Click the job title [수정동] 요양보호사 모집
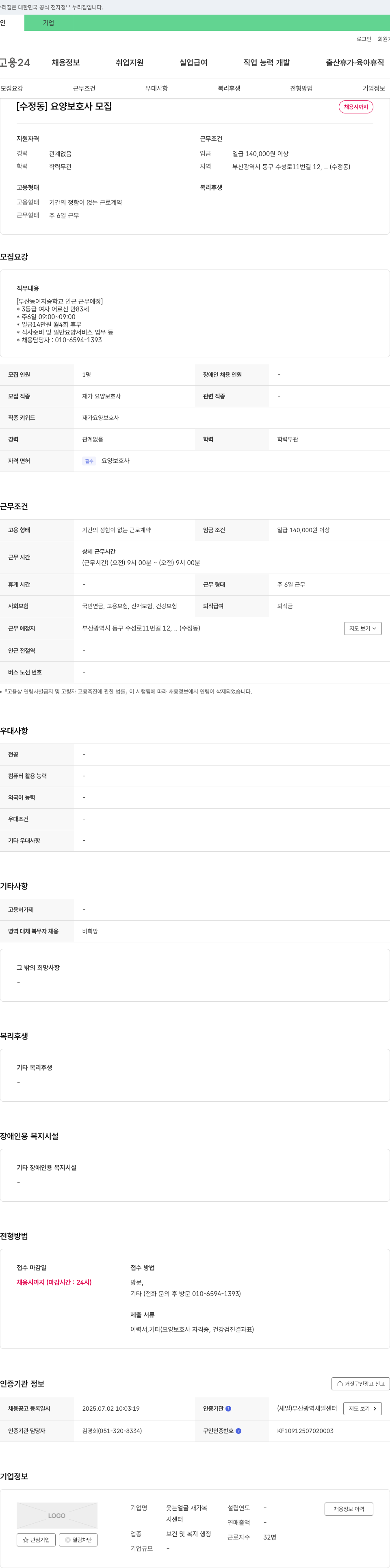 (x=64, y=107)
